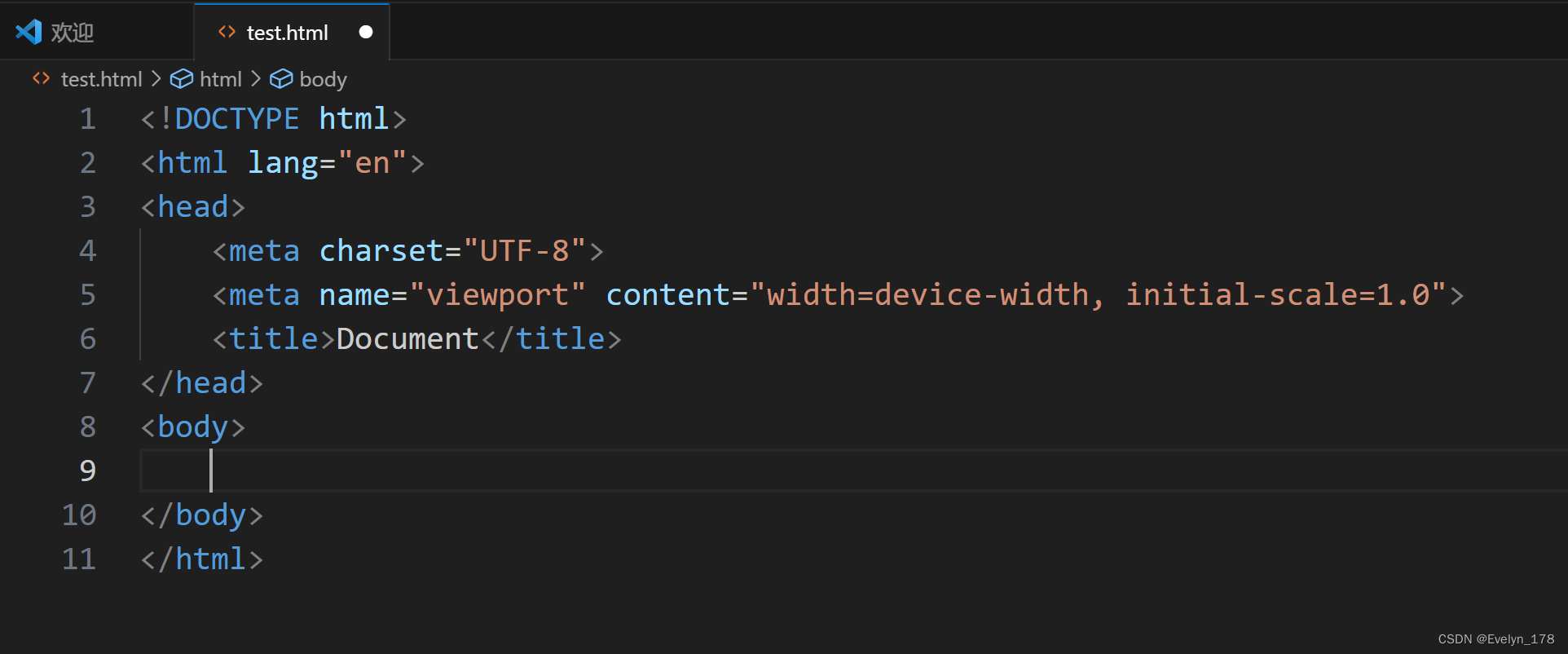Select the test.html editor tab
This screenshot has height=654, width=1568.
click(x=292, y=32)
